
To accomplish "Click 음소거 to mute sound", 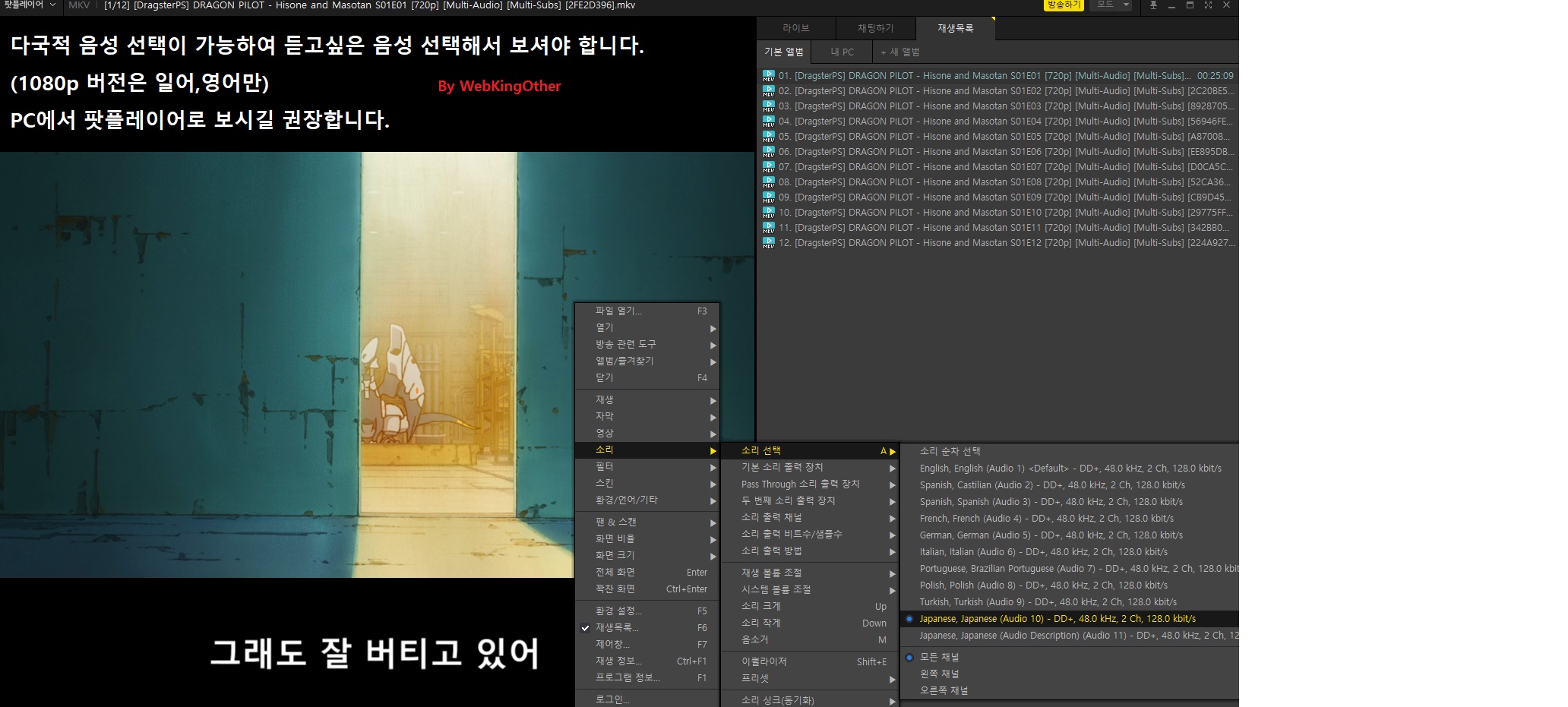I will [810, 640].
